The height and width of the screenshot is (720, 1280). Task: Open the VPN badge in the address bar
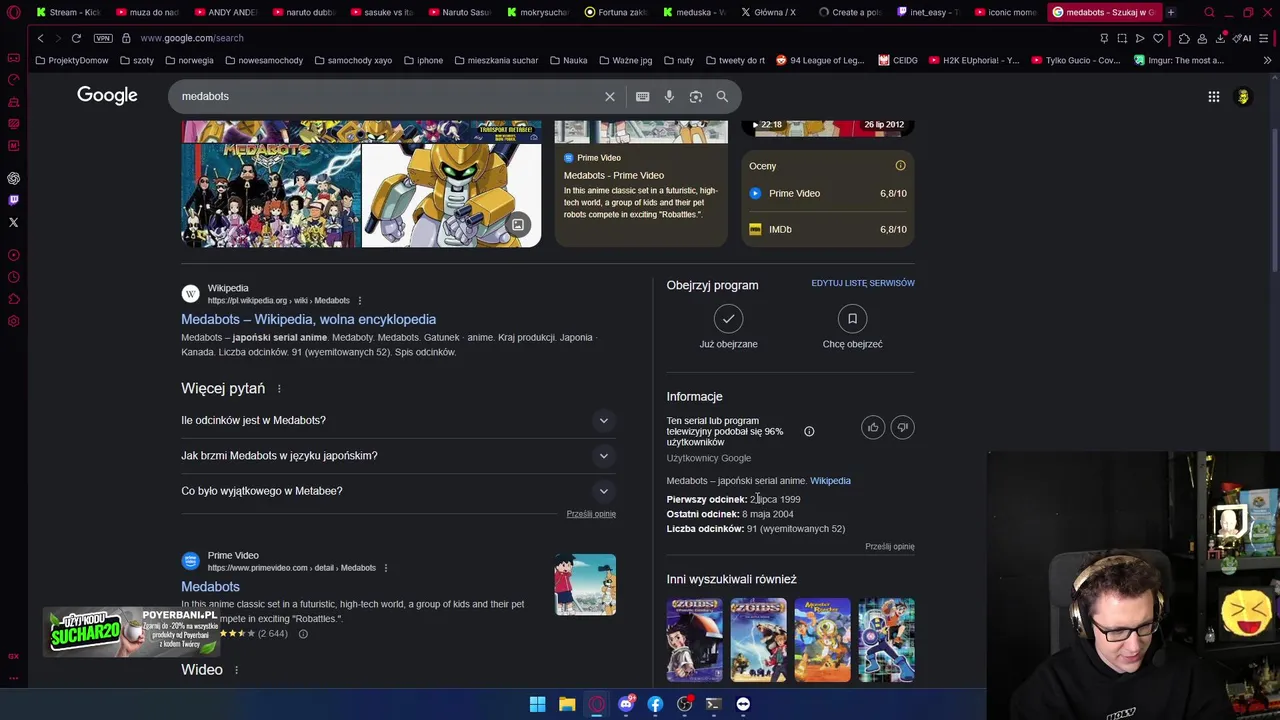pos(103,38)
